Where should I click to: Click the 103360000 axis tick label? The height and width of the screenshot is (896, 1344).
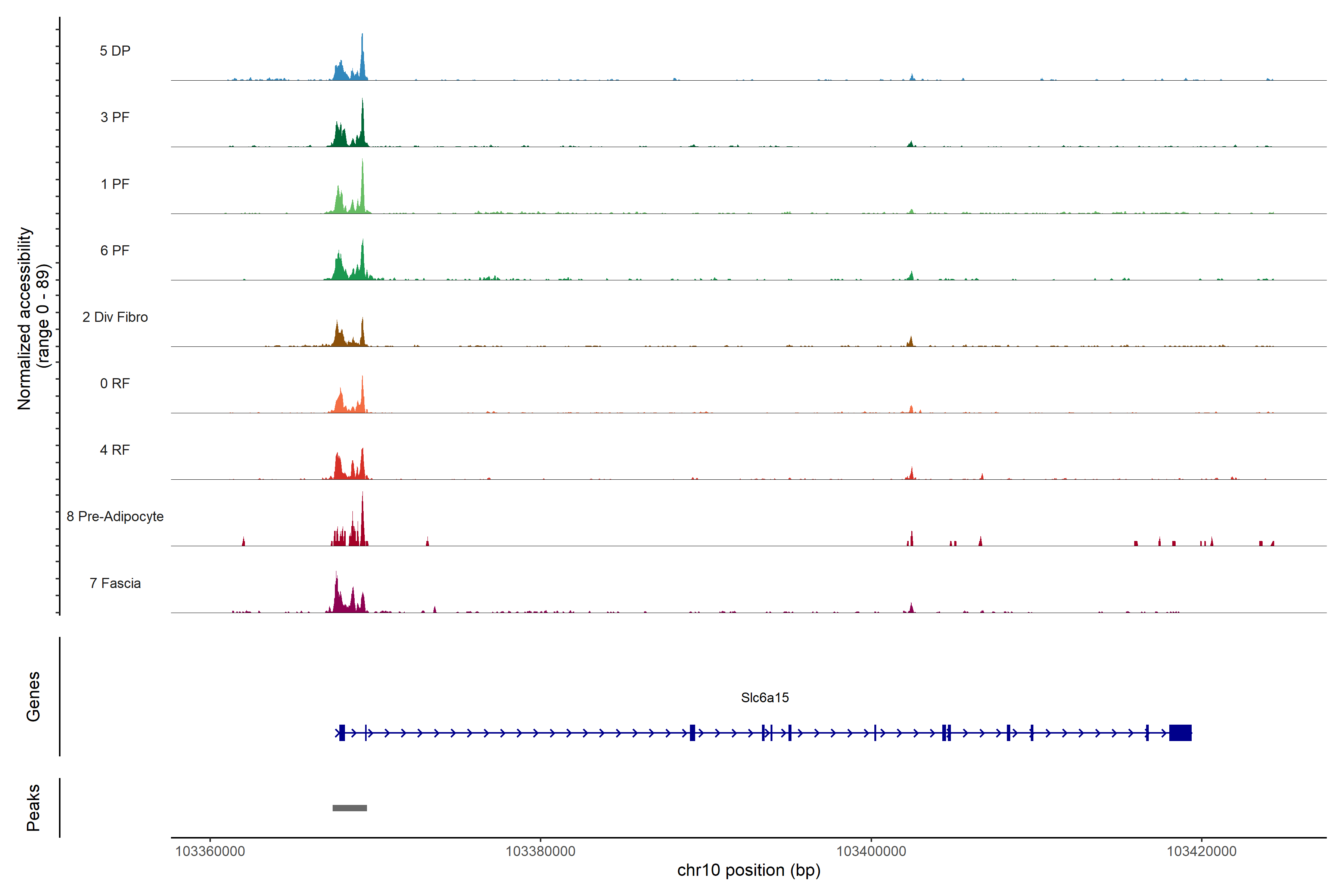(x=210, y=852)
